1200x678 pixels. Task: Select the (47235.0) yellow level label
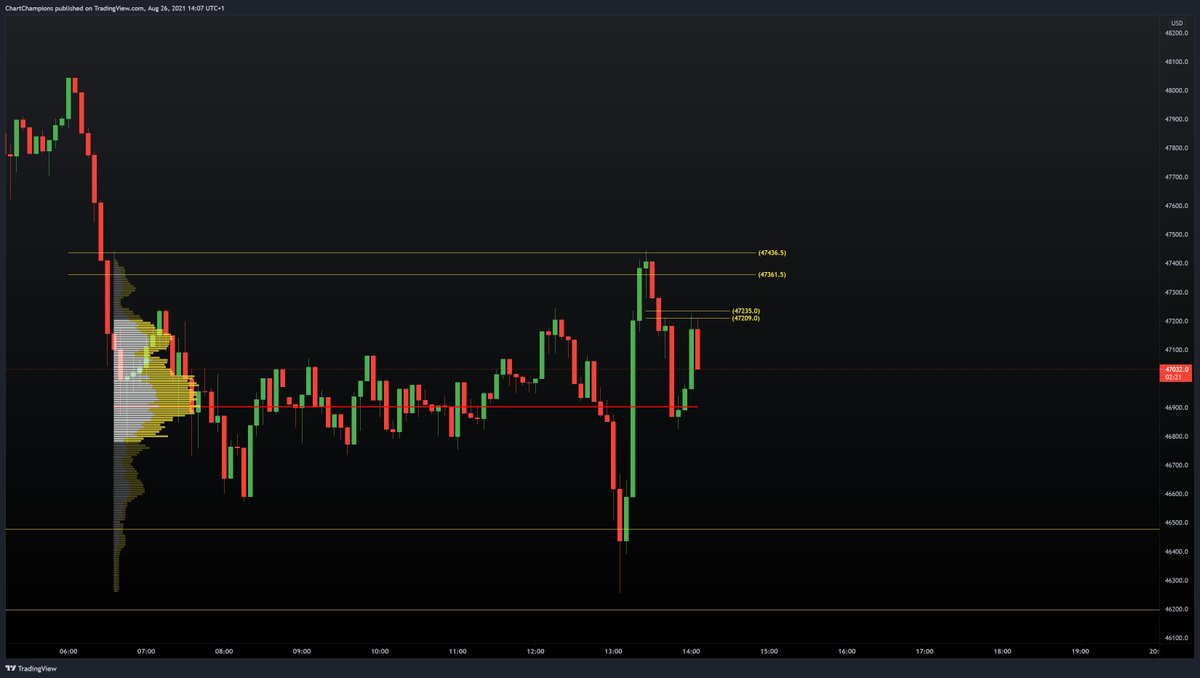[x=746, y=311]
